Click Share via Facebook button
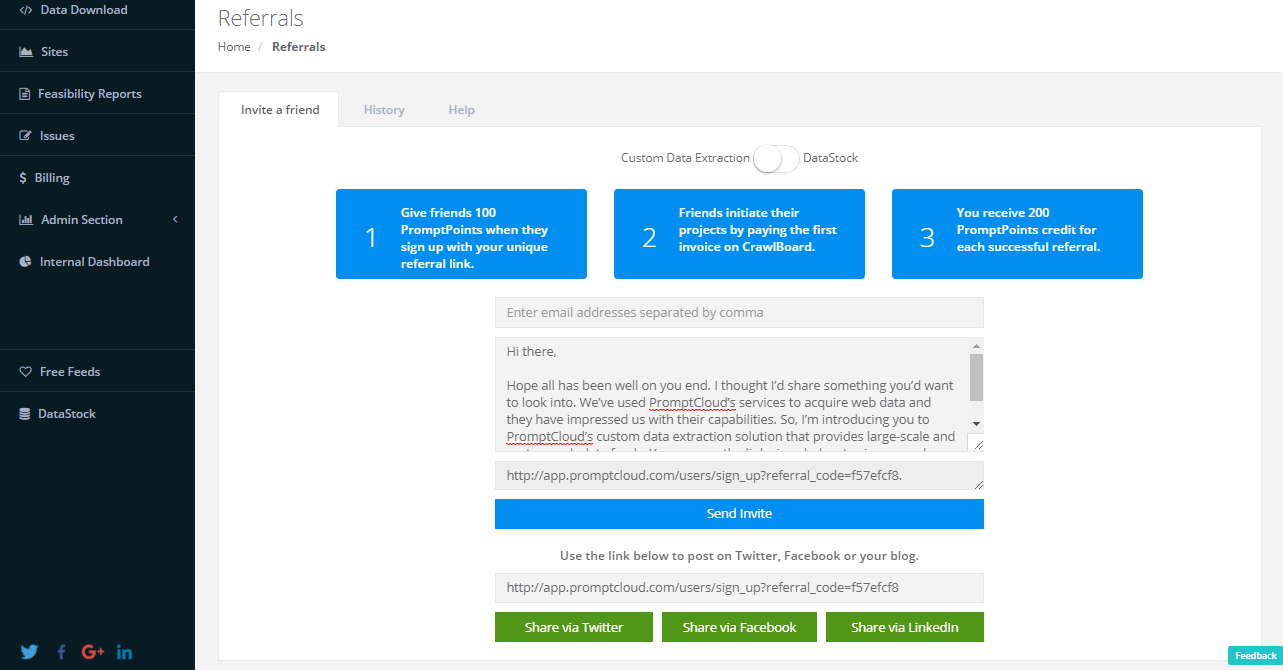This screenshot has height=670, width=1283. pos(739,627)
